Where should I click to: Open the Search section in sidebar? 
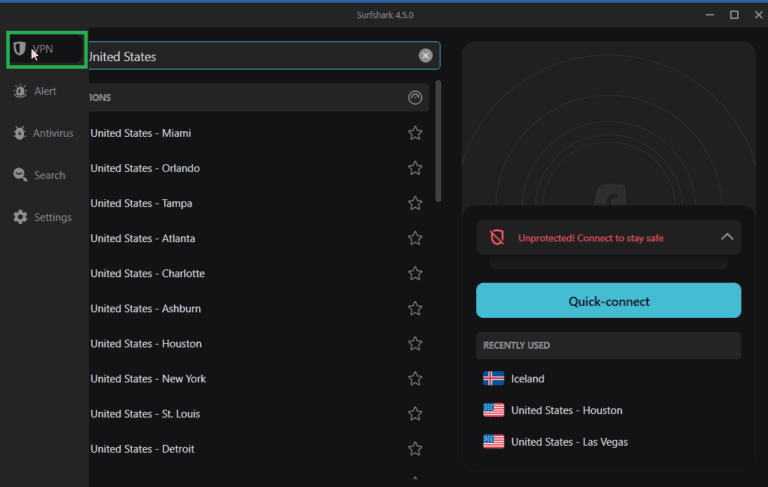(x=40, y=175)
